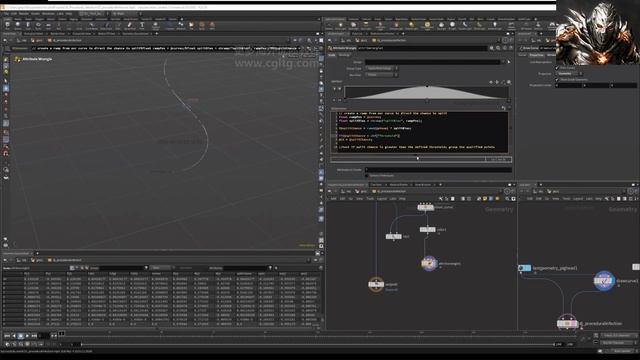Screen dimensions: 640x360
Task: Open the Group field selection arrow
Action: coord(509,62)
